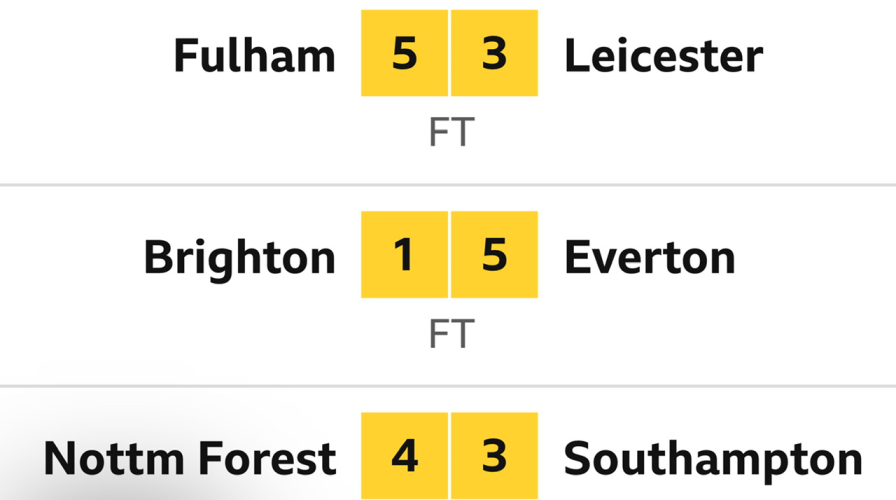Click divider line below Fulham–Leicester match
The width and height of the screenshot is (896, 500).
tap(448, 185)
